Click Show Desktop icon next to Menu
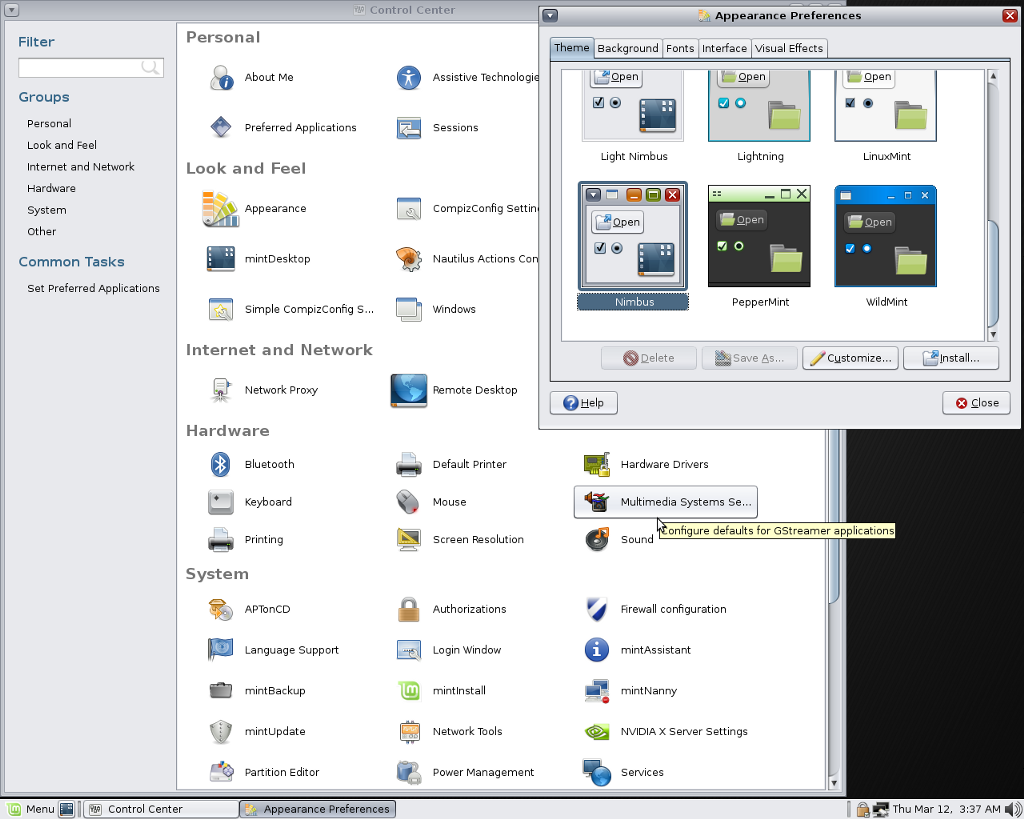 67,809
